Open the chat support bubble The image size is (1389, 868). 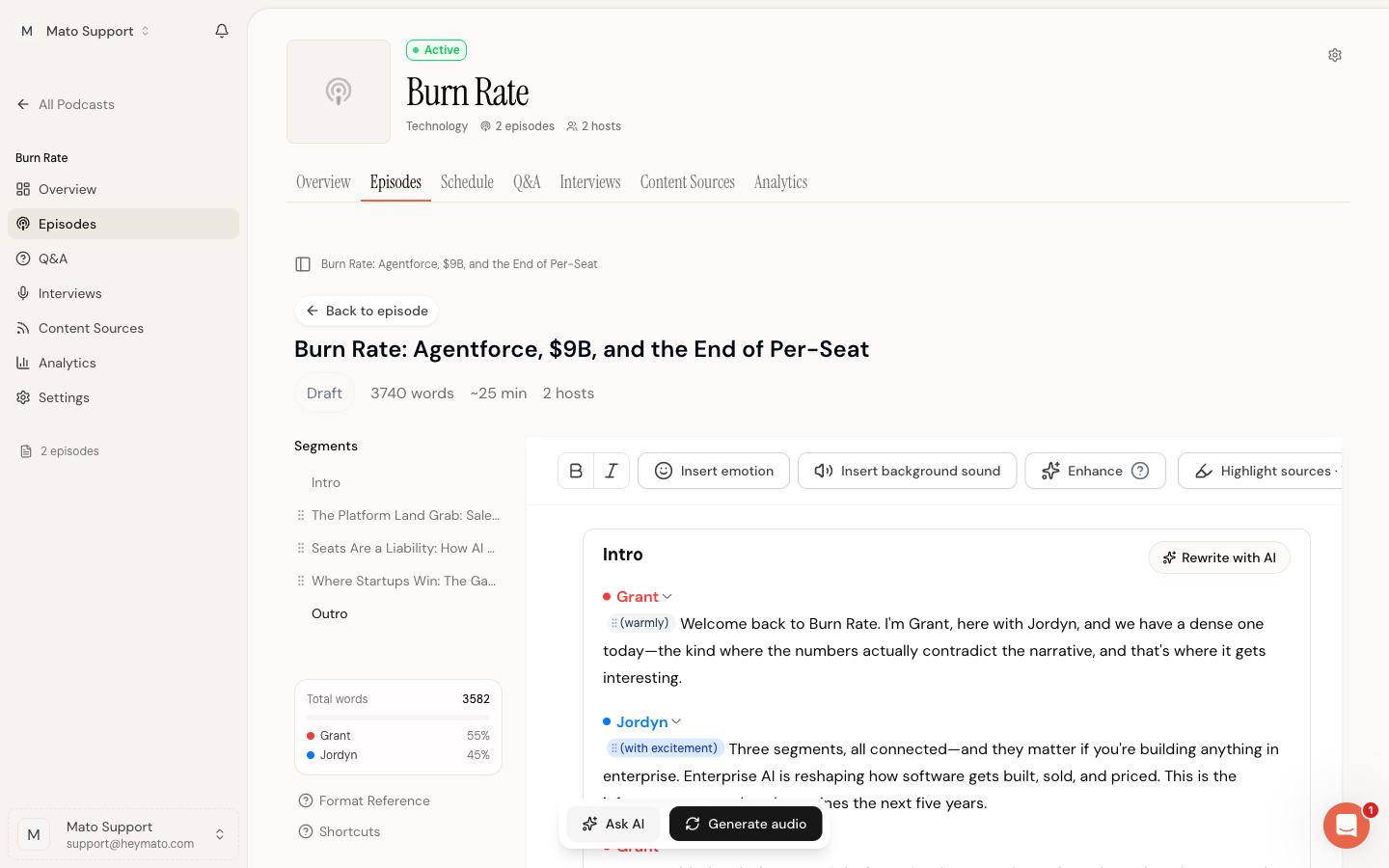(1347, 826)
